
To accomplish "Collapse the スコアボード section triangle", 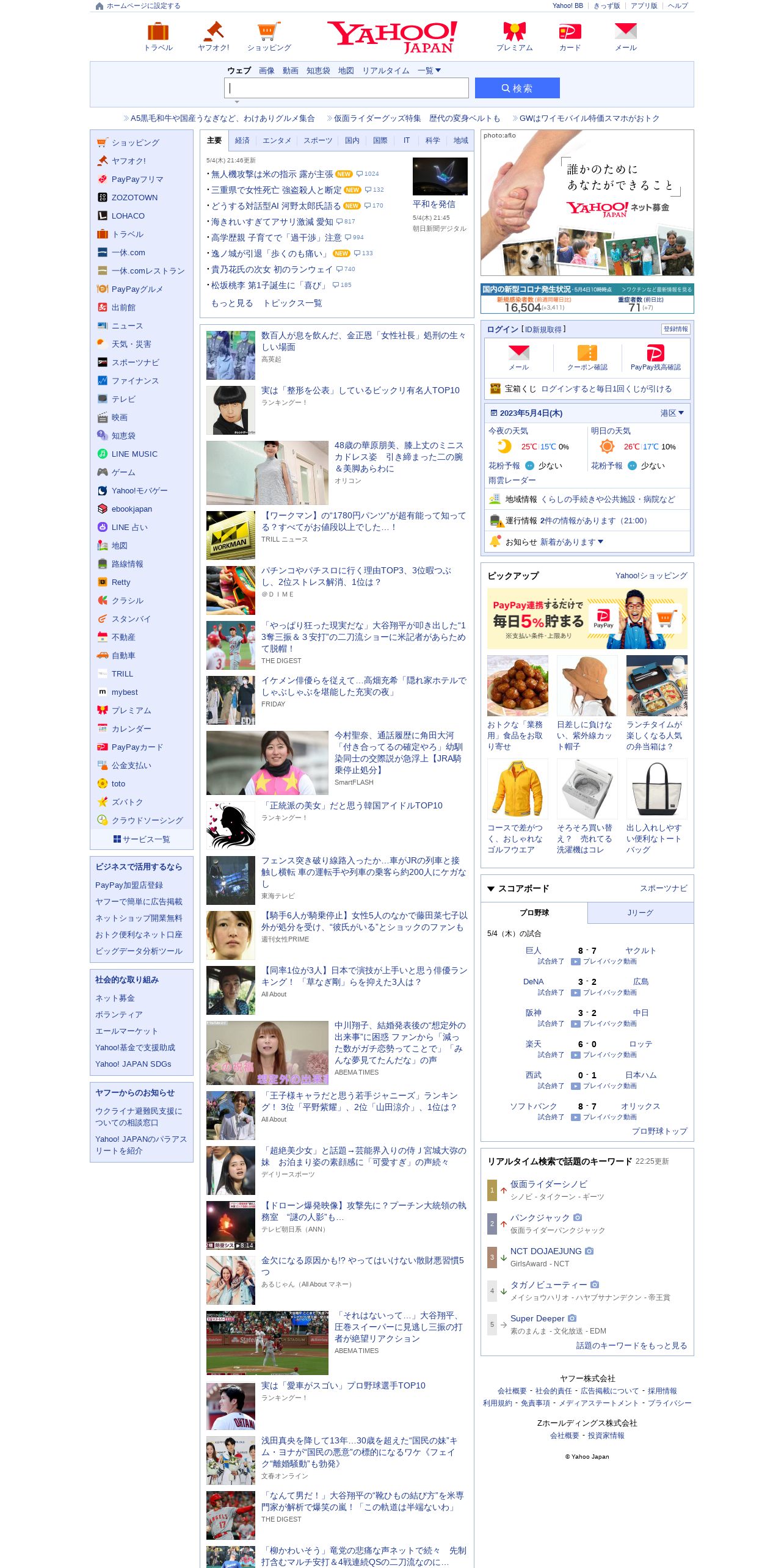I will (491, 889).
